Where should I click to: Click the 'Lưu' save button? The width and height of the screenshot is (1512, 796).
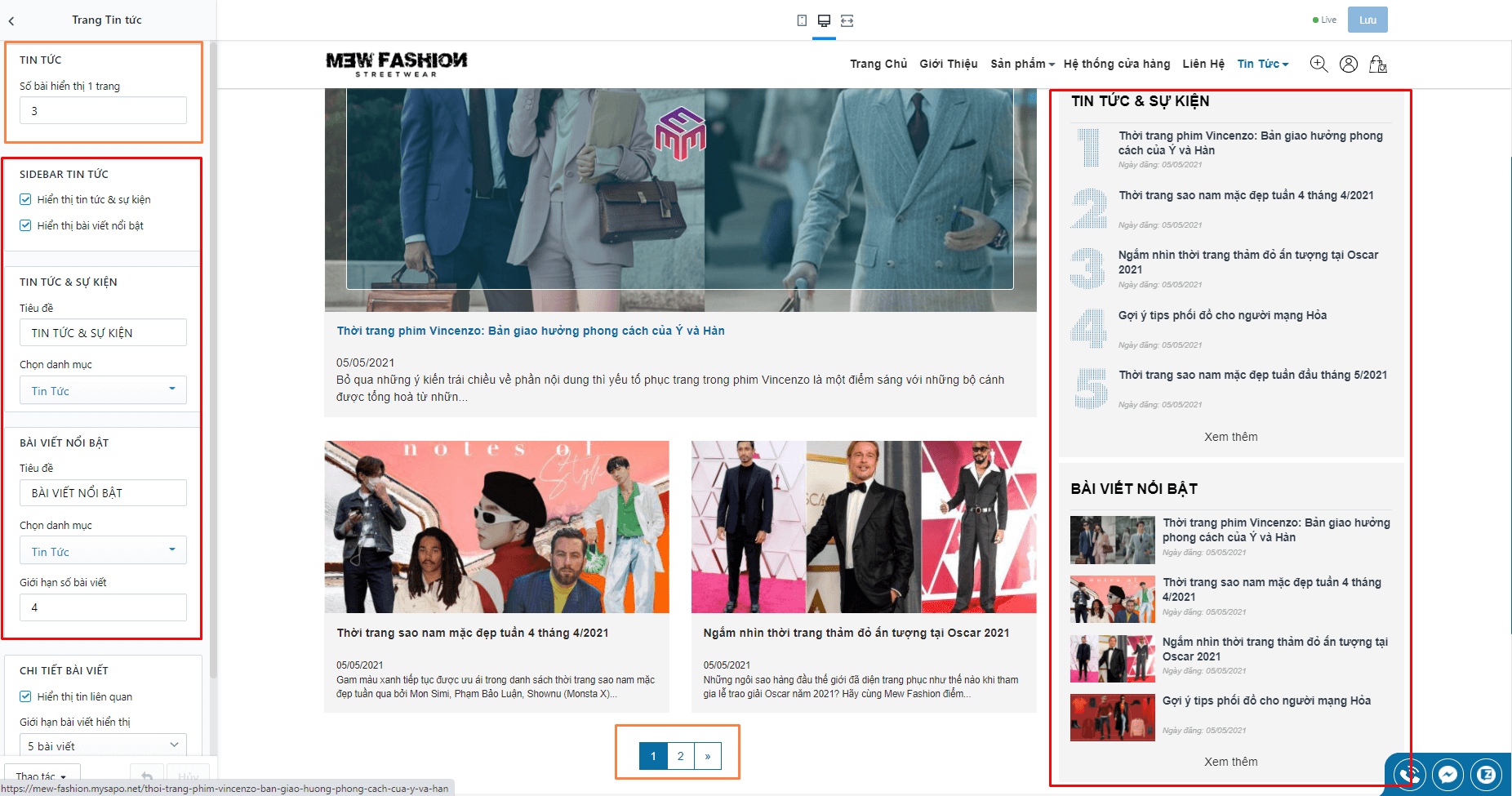1367,20
